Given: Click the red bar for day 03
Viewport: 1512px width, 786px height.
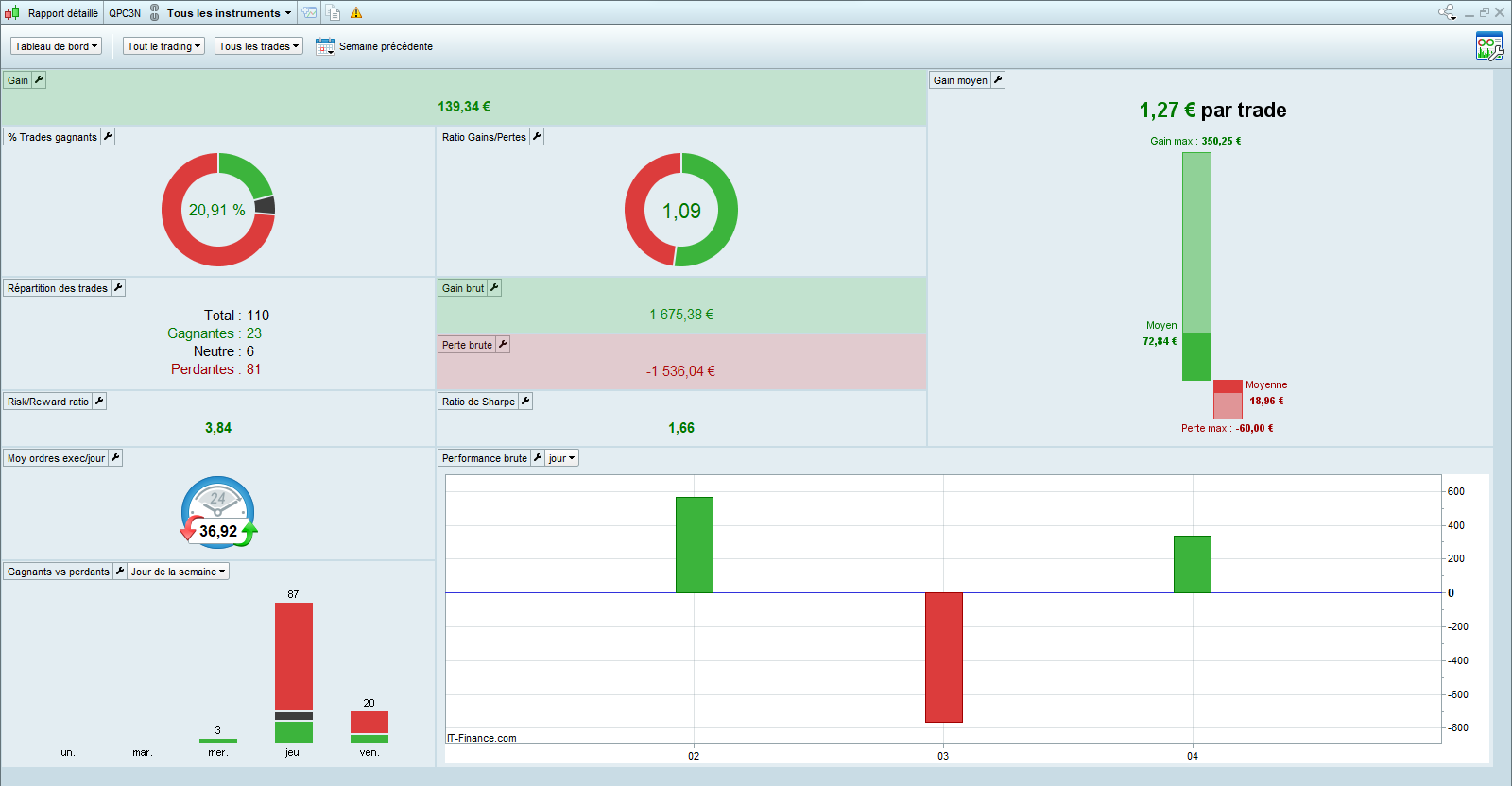Looking at the screenshot, I should [x=943, y=658].
